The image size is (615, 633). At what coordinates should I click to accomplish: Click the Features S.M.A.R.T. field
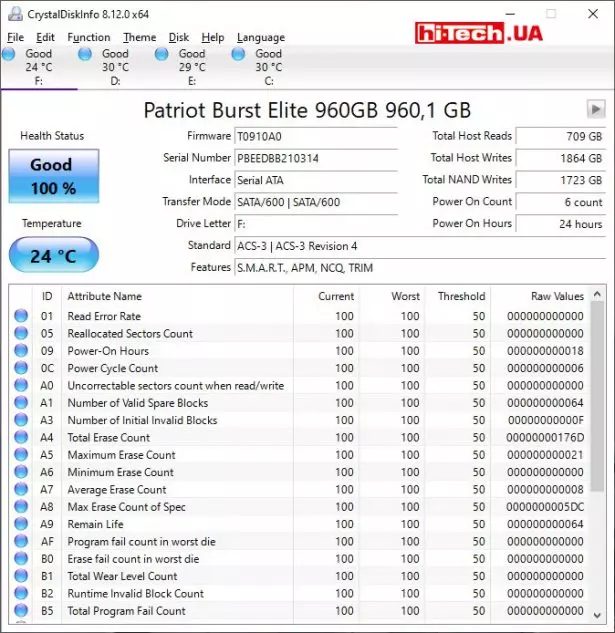[420, 268]
